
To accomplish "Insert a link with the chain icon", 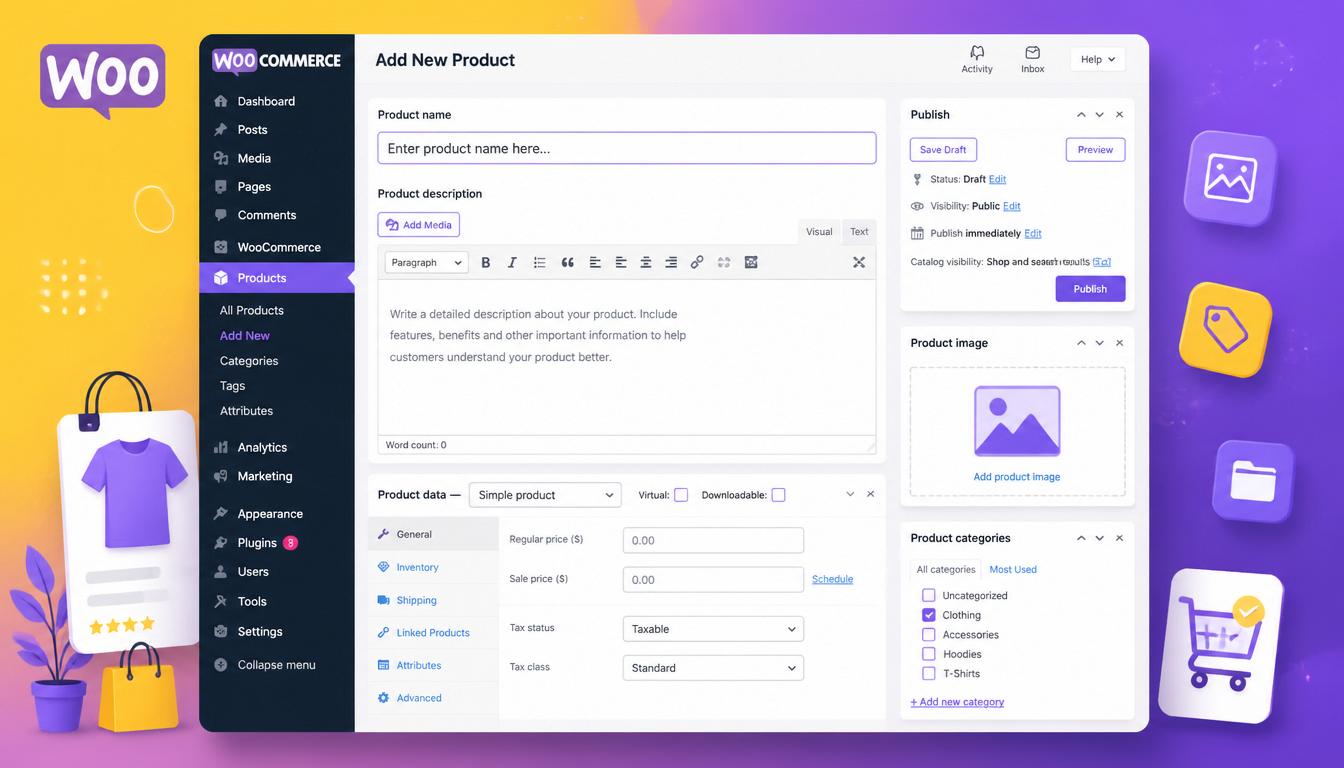I will (697, 262).
